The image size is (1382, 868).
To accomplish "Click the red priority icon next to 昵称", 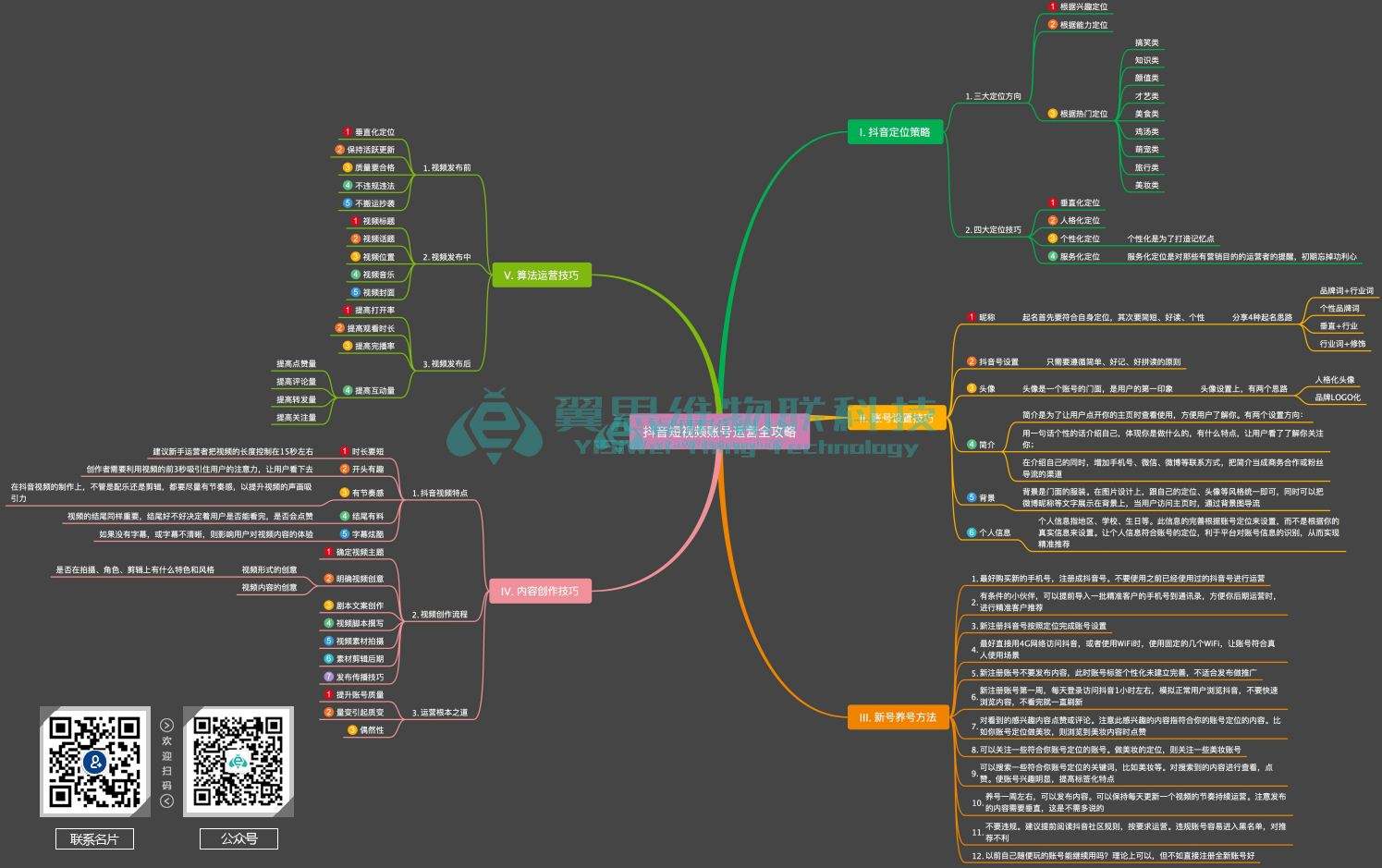I will [972, 317].
